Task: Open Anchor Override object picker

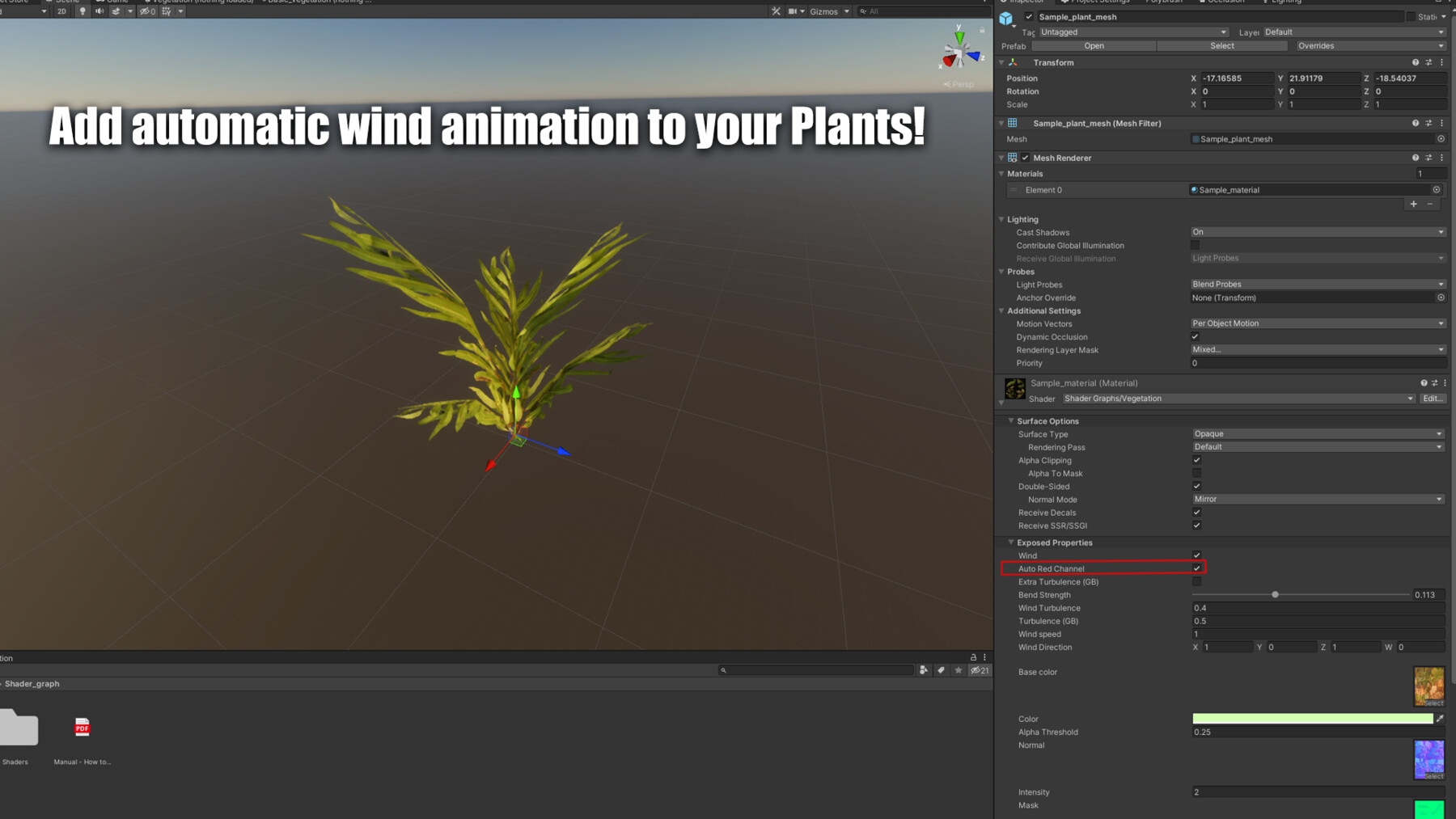Action: pyautogui.click(x=1441, y=298)
